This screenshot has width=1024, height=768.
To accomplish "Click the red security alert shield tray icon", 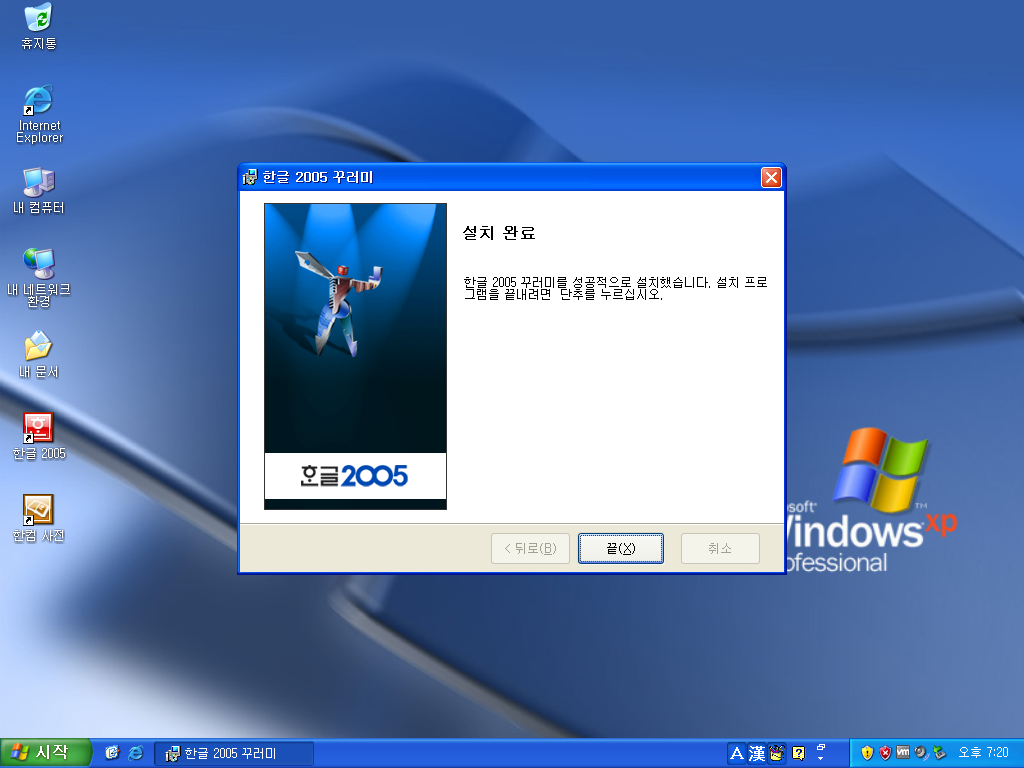I will pyautogui.click(x=886, y=753).
